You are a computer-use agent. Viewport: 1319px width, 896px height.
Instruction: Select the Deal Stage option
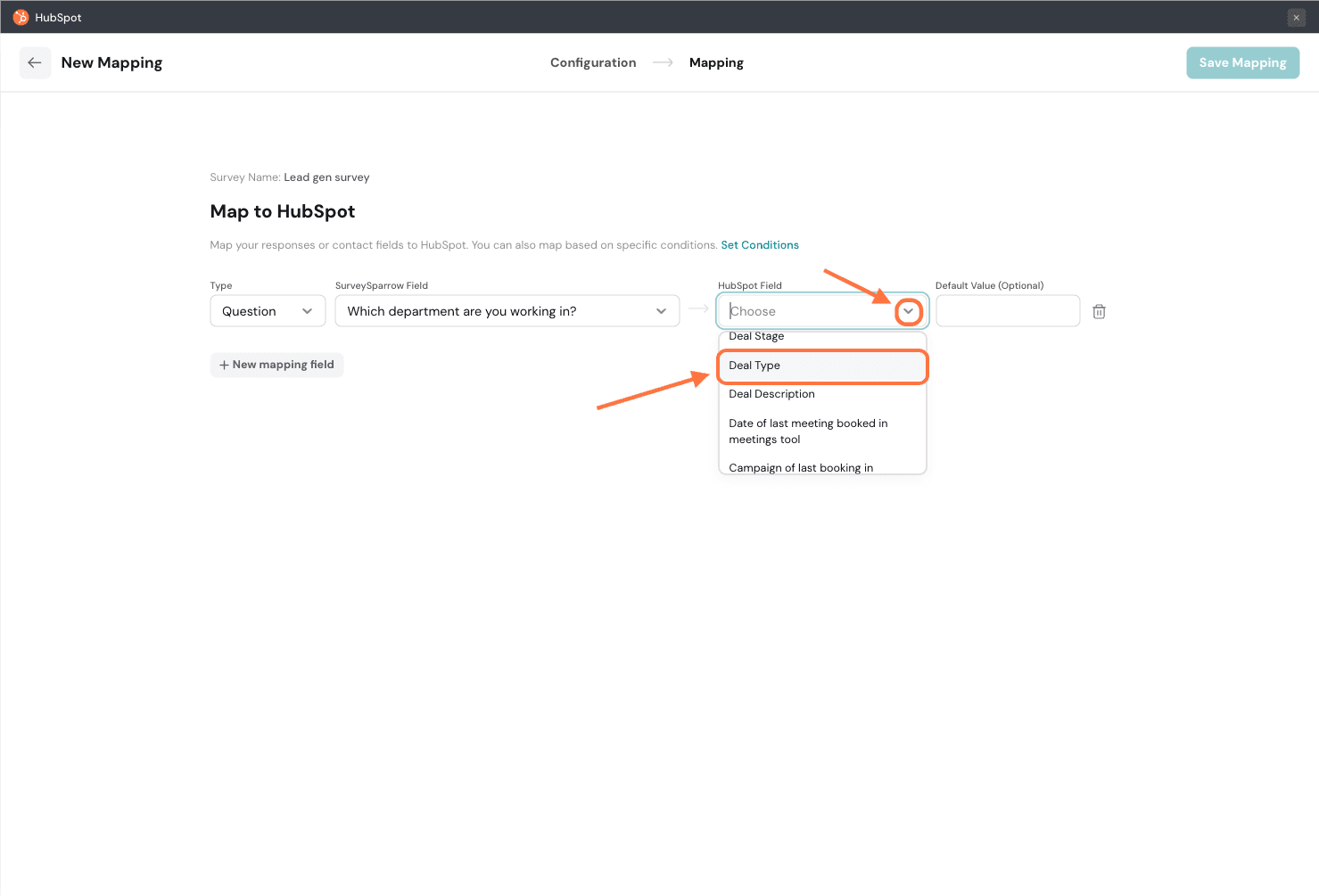(756, 337)
